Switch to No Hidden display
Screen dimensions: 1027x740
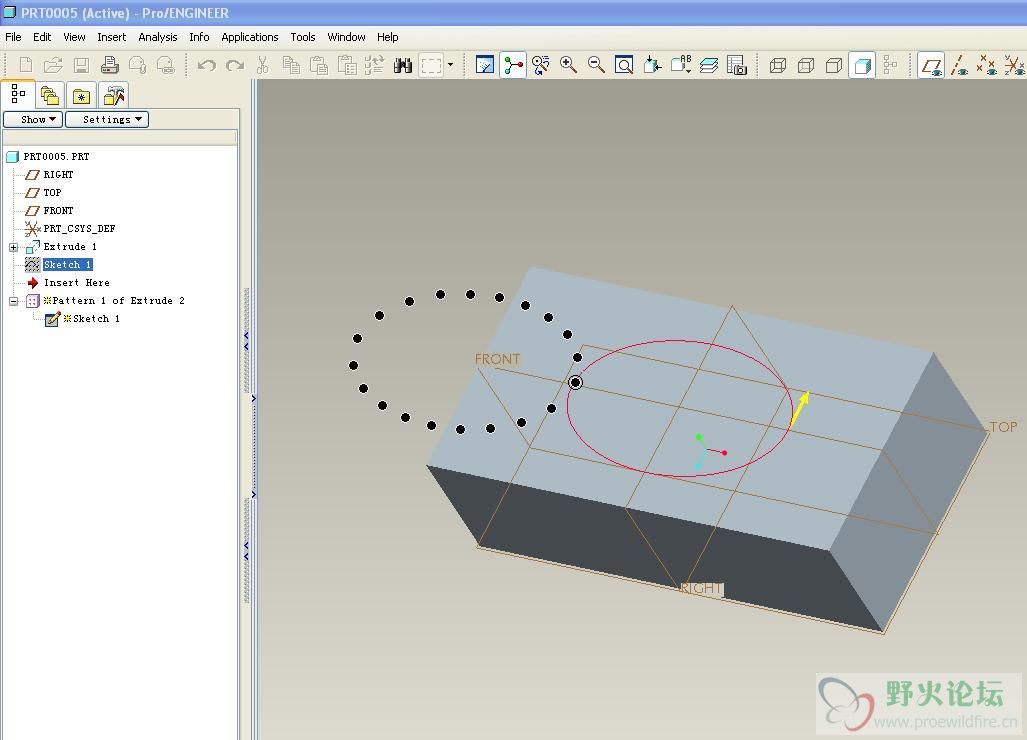click(834, 65)
